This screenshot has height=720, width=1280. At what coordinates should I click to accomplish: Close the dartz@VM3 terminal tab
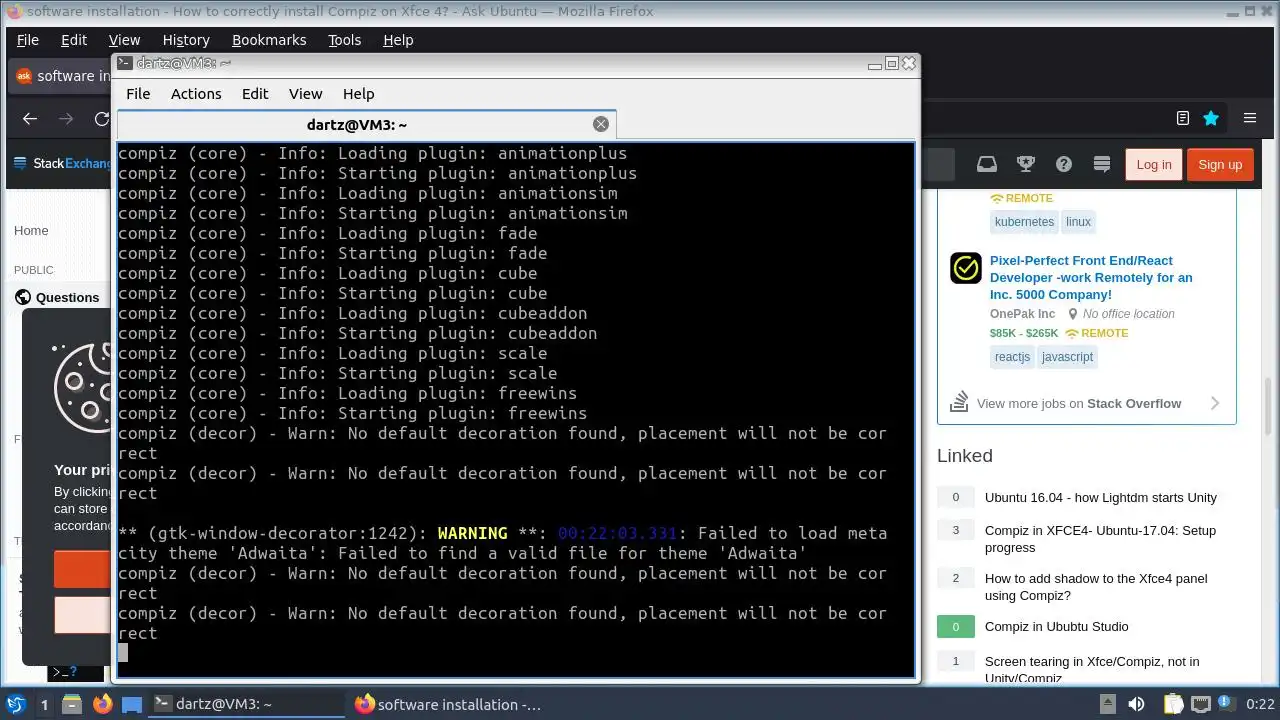point(600,124)
